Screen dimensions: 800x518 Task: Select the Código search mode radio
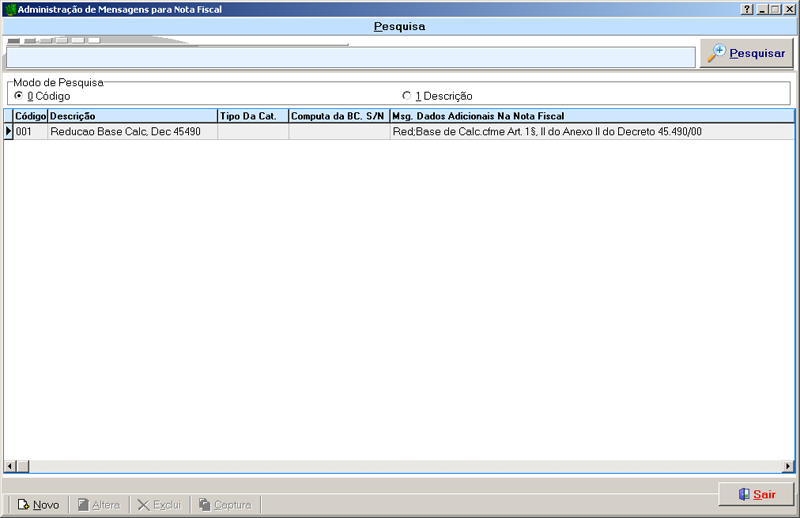[18, 96]
